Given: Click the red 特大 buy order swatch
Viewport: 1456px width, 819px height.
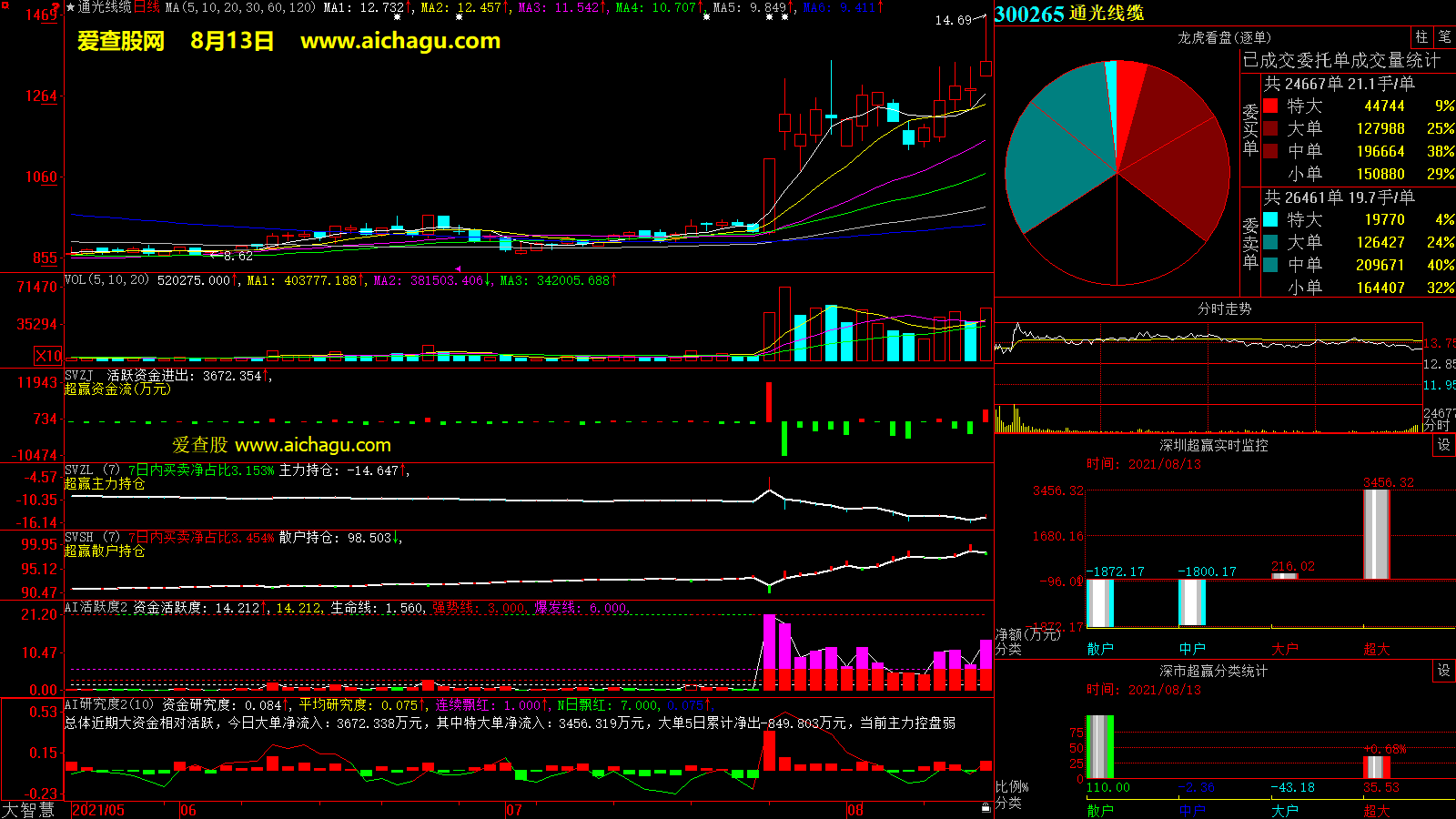Looking at the screenshot, I should (1270, 106).
